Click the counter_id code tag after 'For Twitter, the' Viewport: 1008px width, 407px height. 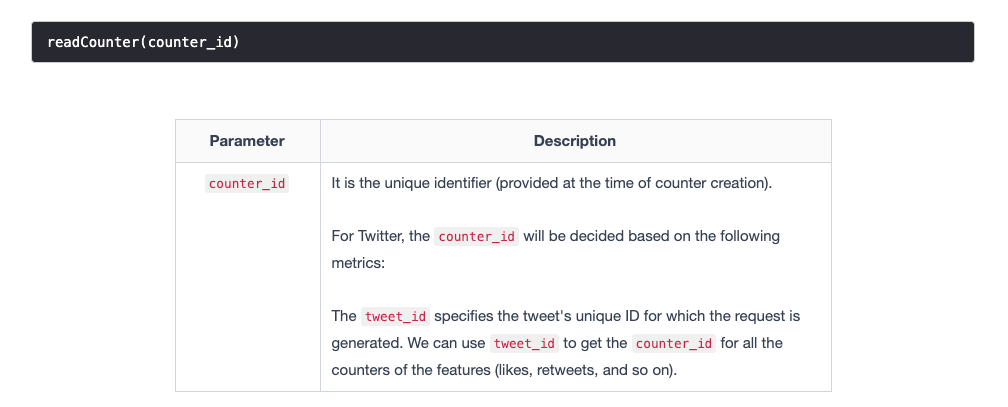tap(476, 237)
